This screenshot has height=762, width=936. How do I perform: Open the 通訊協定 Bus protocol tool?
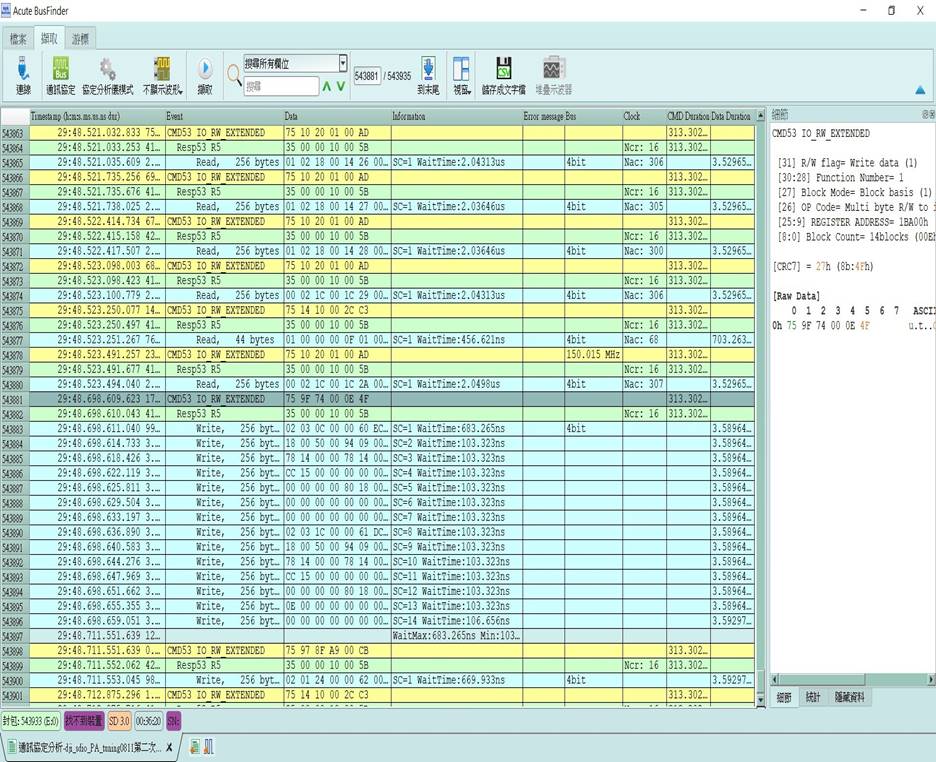pyautogui.click(x=60, y=69)
